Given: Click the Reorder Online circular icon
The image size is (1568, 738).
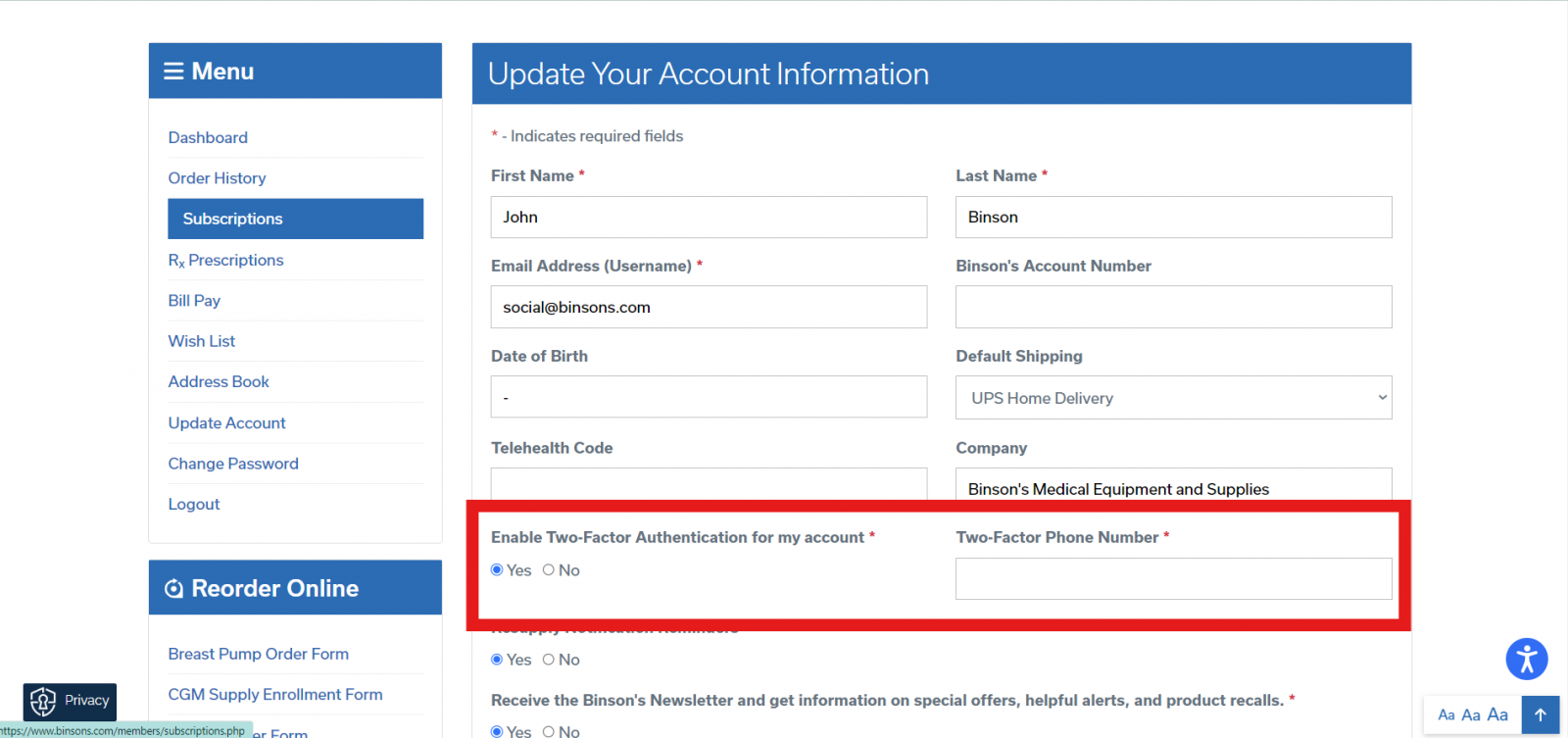Looking at the screenshot, I should [173, 588].
